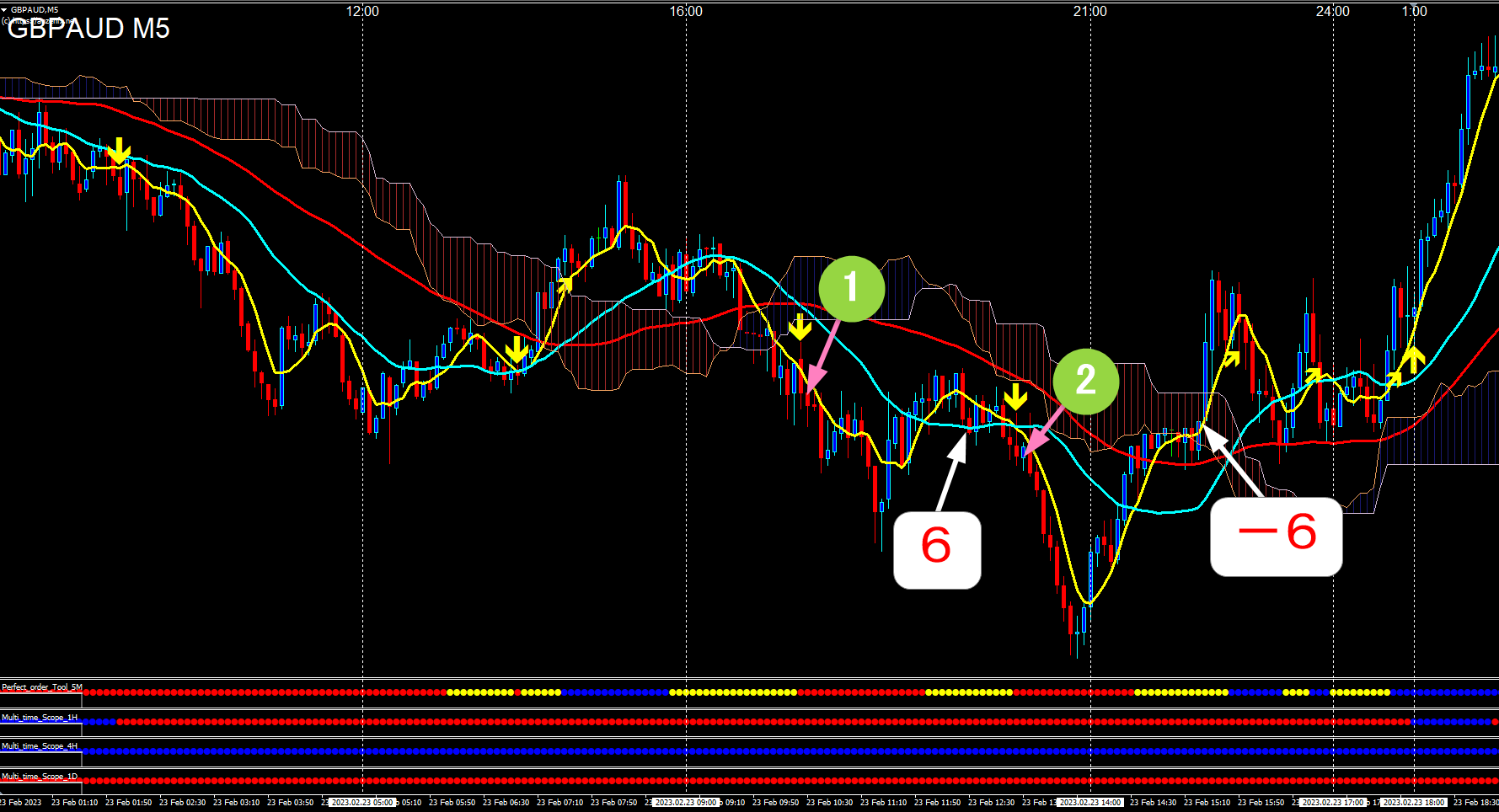1499x812 pixels.
Task: Click the 23 Feb 15:50 time axis label
Action: point(1261,803)
